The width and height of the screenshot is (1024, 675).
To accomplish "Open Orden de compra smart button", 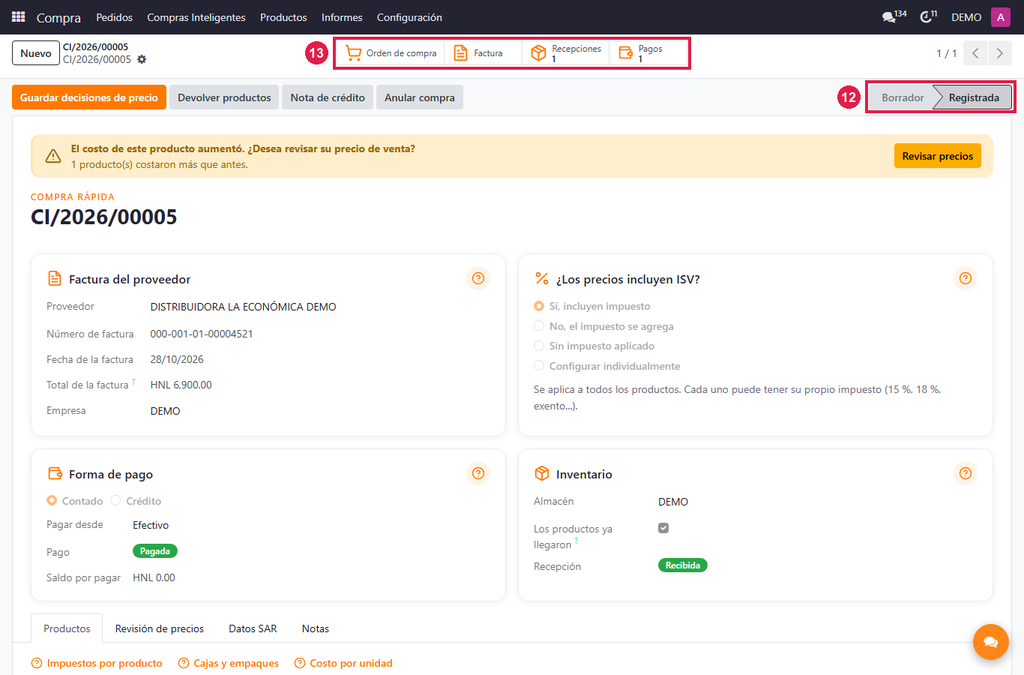I will (x=391, y=53).
